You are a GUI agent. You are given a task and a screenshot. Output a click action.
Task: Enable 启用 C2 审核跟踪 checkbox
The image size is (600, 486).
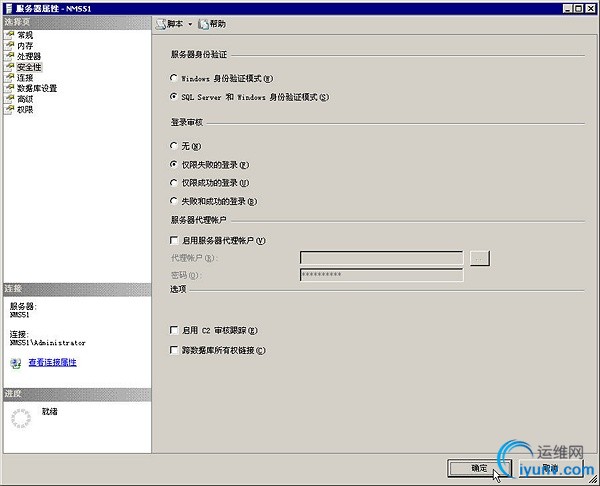coord(174,330)
